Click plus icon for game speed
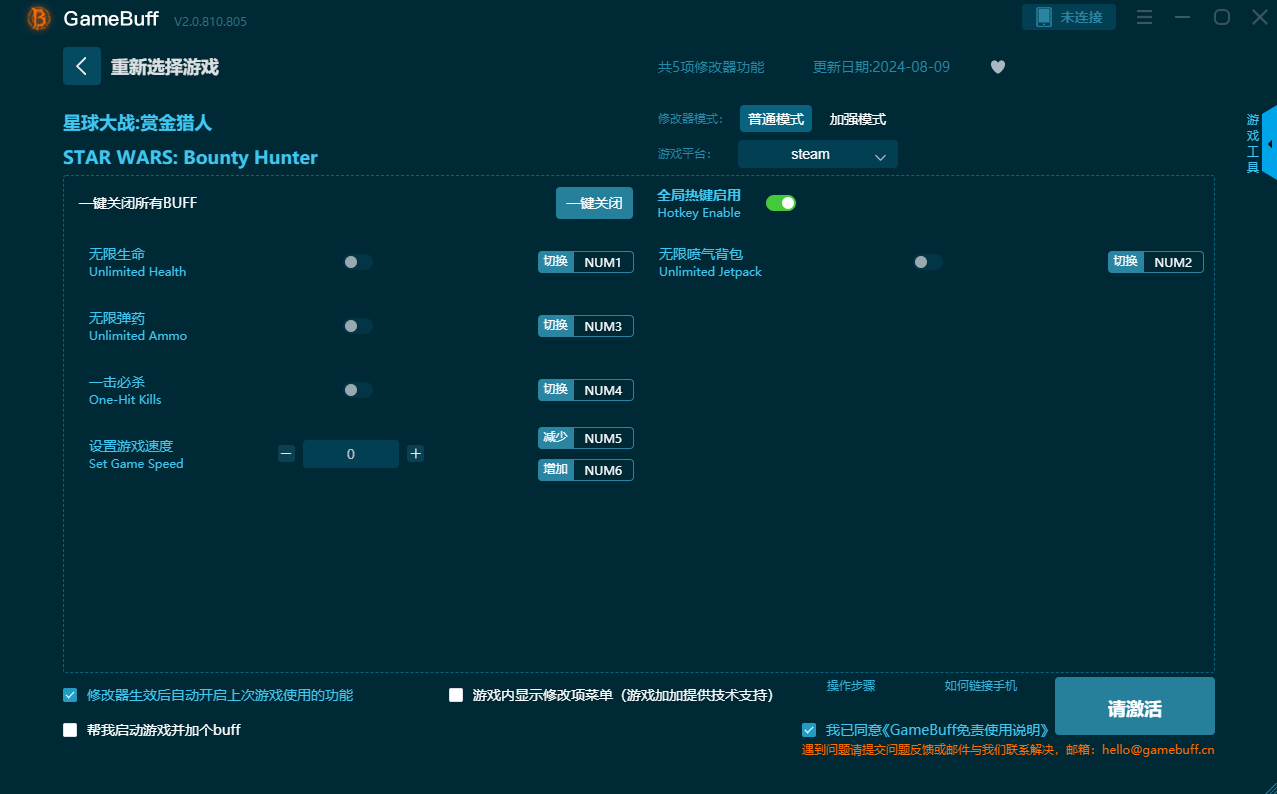 click(x=416, y=454)
